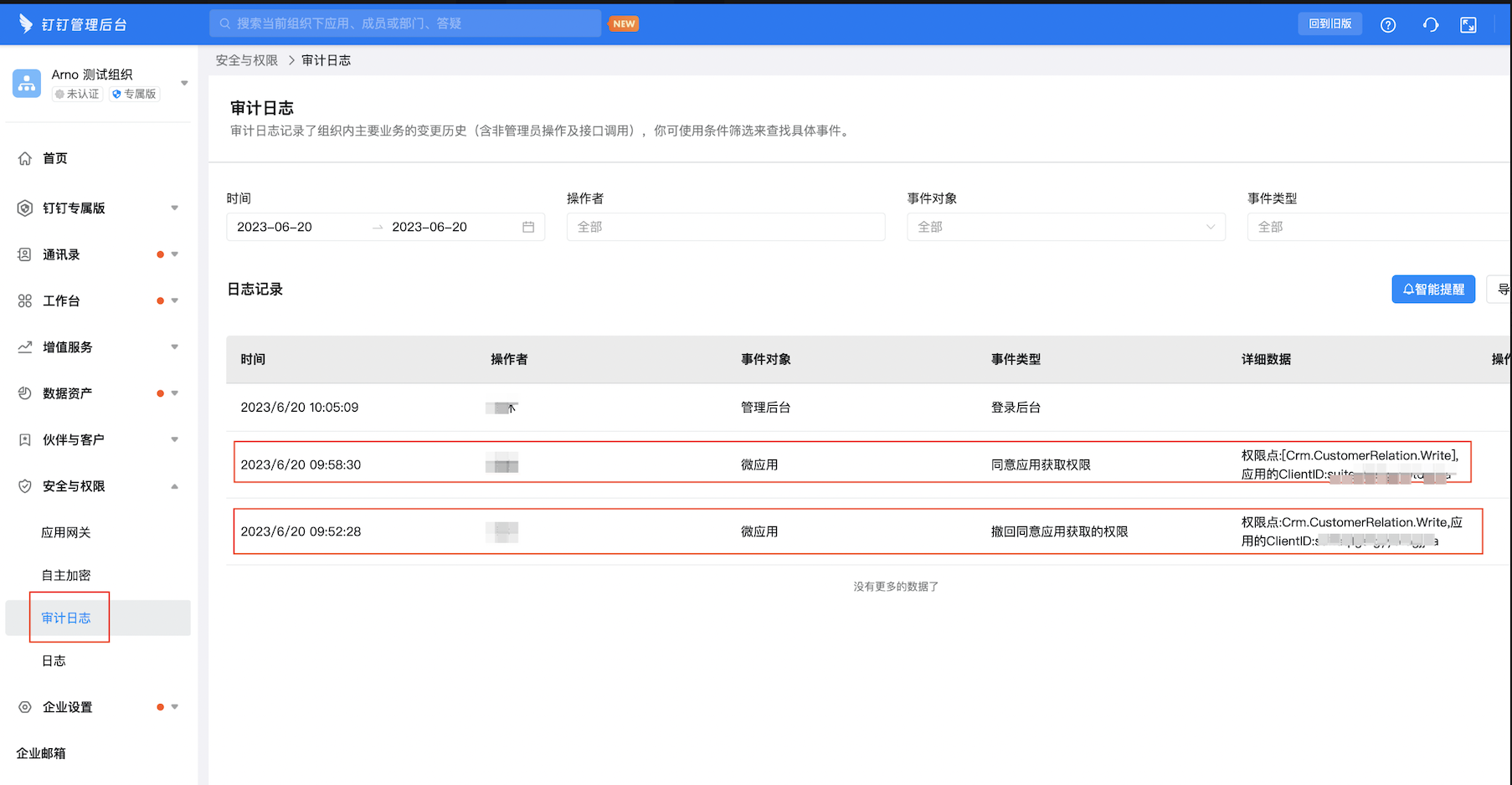Click the icon beside 伙伴与客户
This screenshot has width=1512, height=785.
pyautogui.click(x=25, y=439)
